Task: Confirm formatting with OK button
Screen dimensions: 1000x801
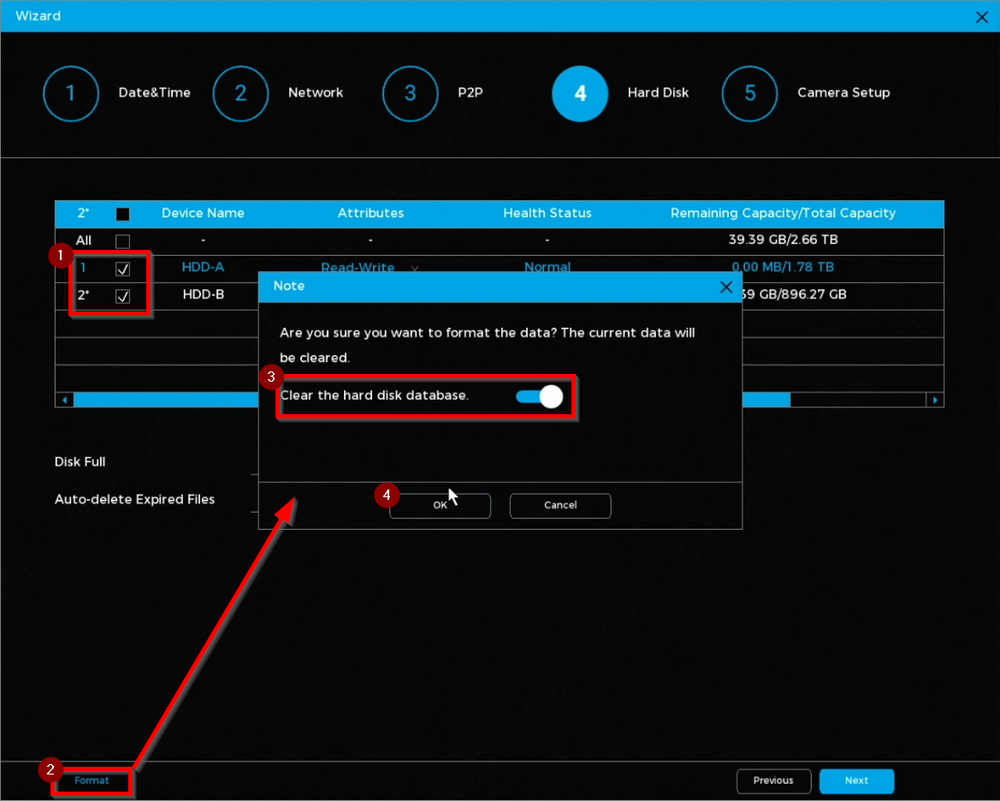Action: click(440, 506)
